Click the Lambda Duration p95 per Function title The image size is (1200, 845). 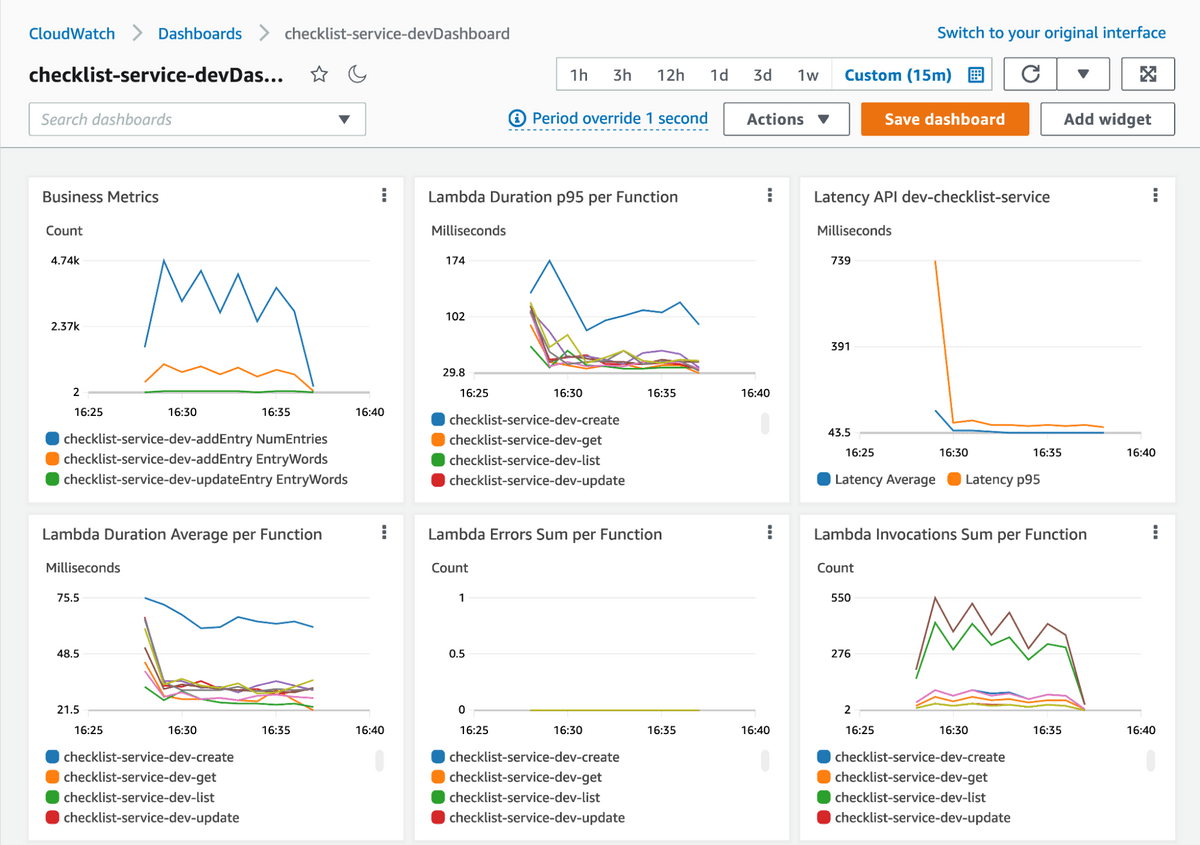click(x=553, y=197)
